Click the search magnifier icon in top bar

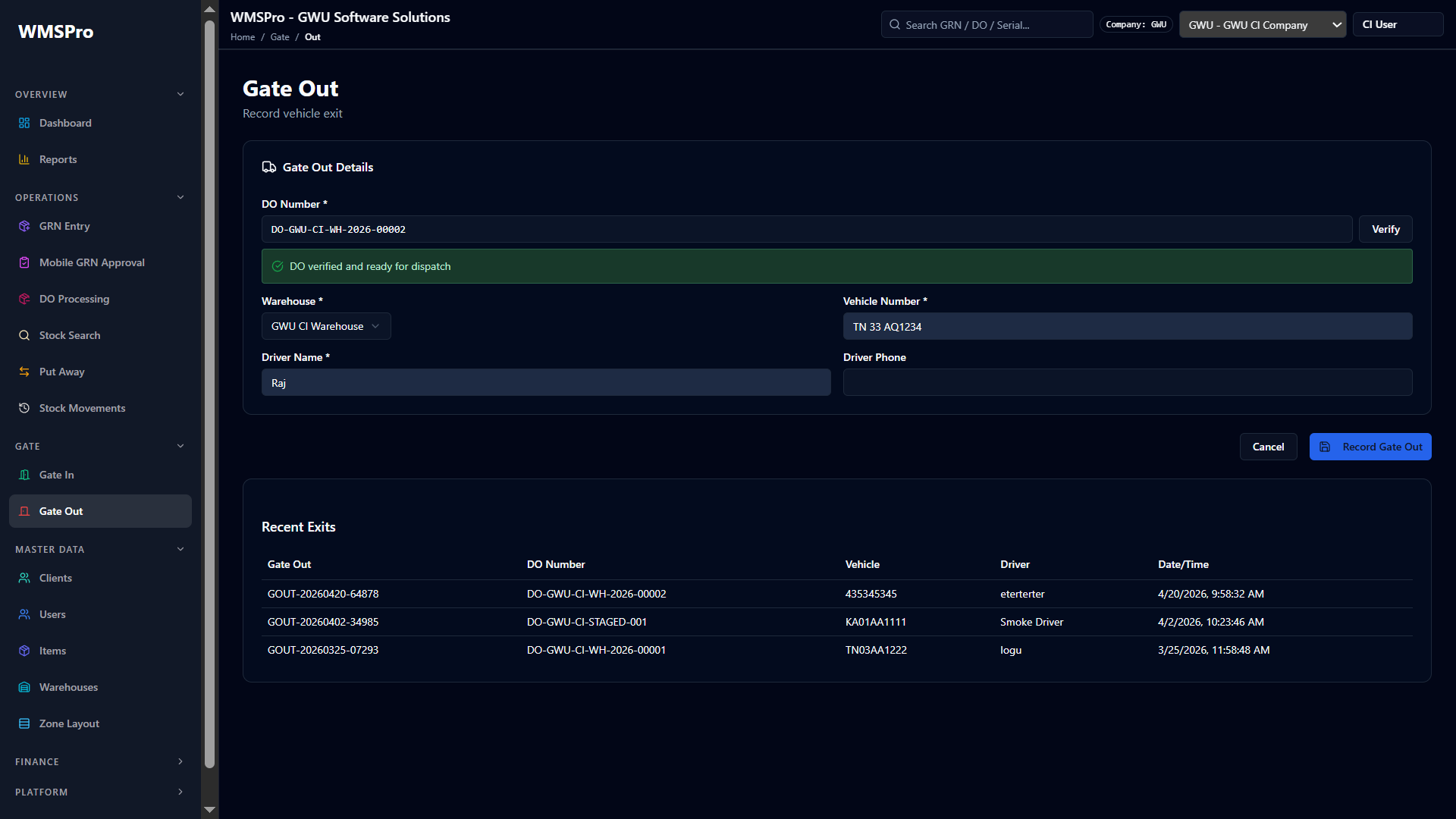click(895, 24)
